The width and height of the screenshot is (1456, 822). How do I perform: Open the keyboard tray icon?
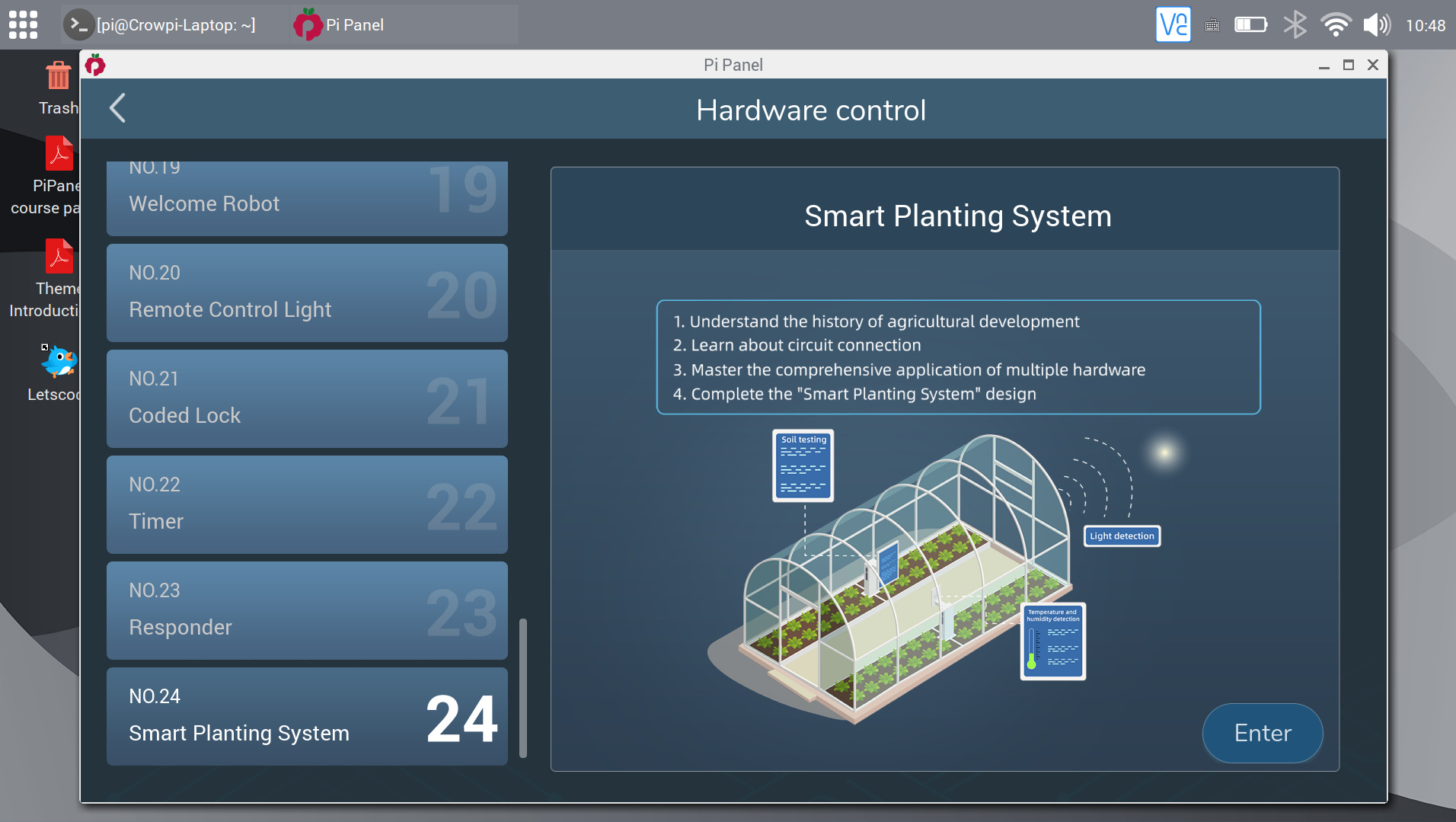(1212, 26)
